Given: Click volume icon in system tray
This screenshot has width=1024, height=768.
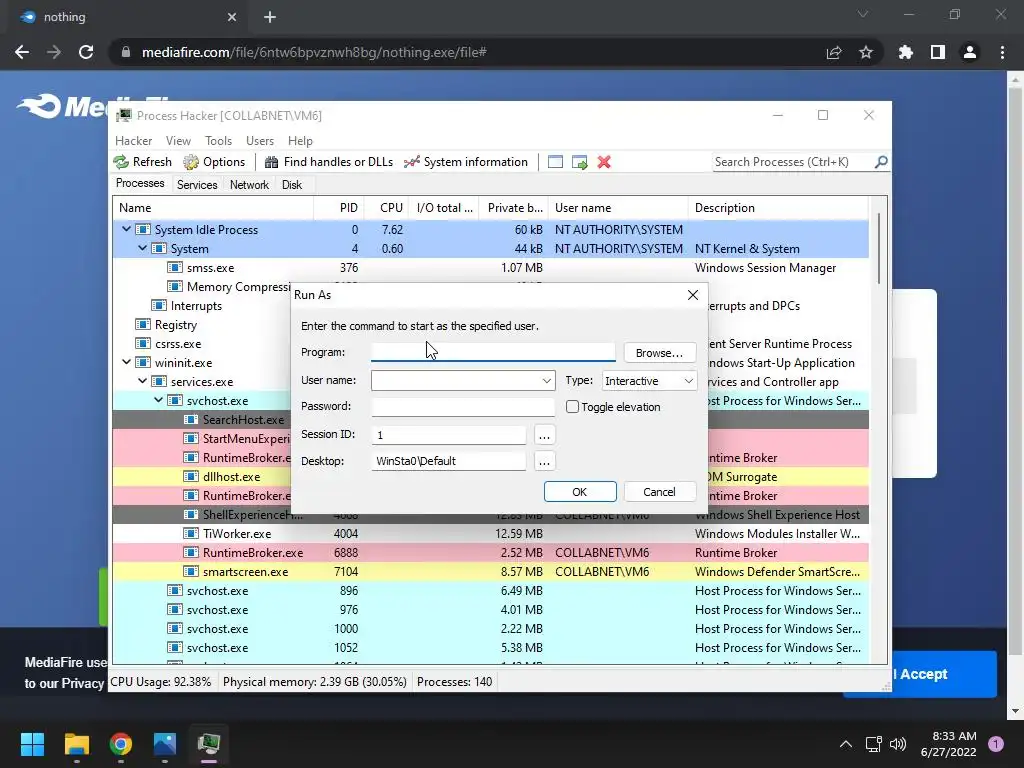Looking at the screenshot, I should coord(898,744).
